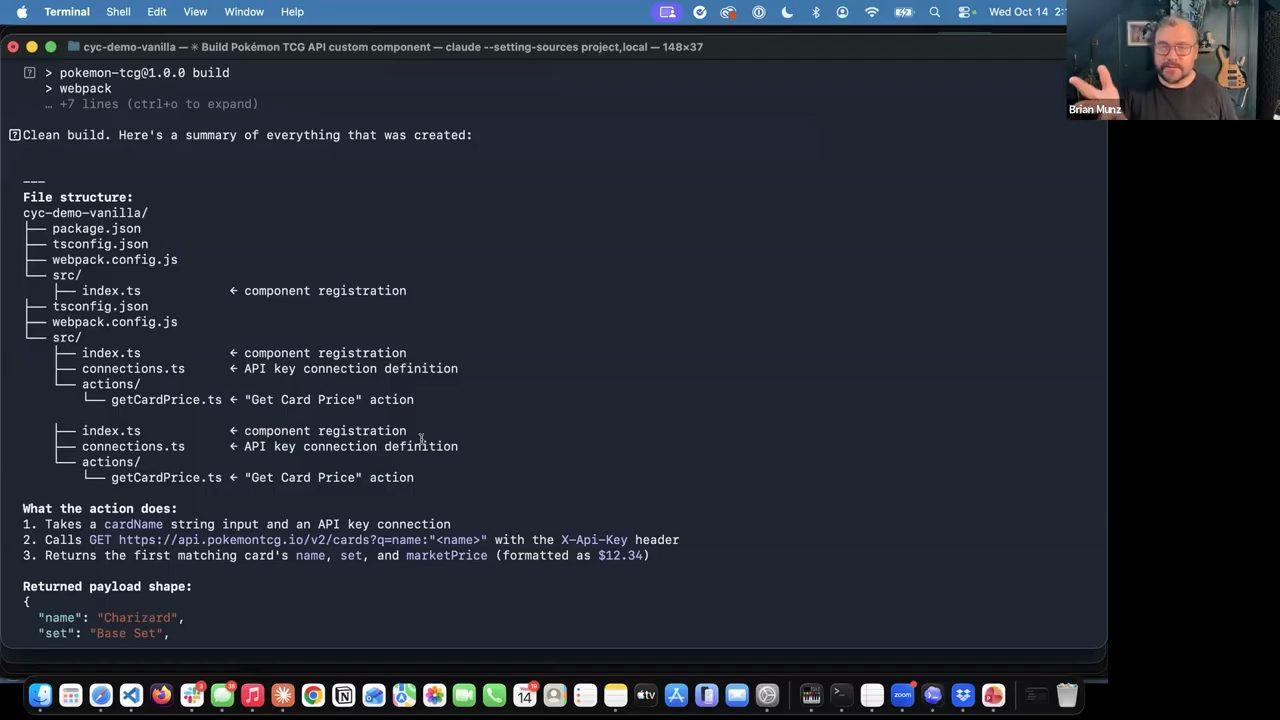Open the Window menu
Screen dimensions: 1280x720
(244, 12)
